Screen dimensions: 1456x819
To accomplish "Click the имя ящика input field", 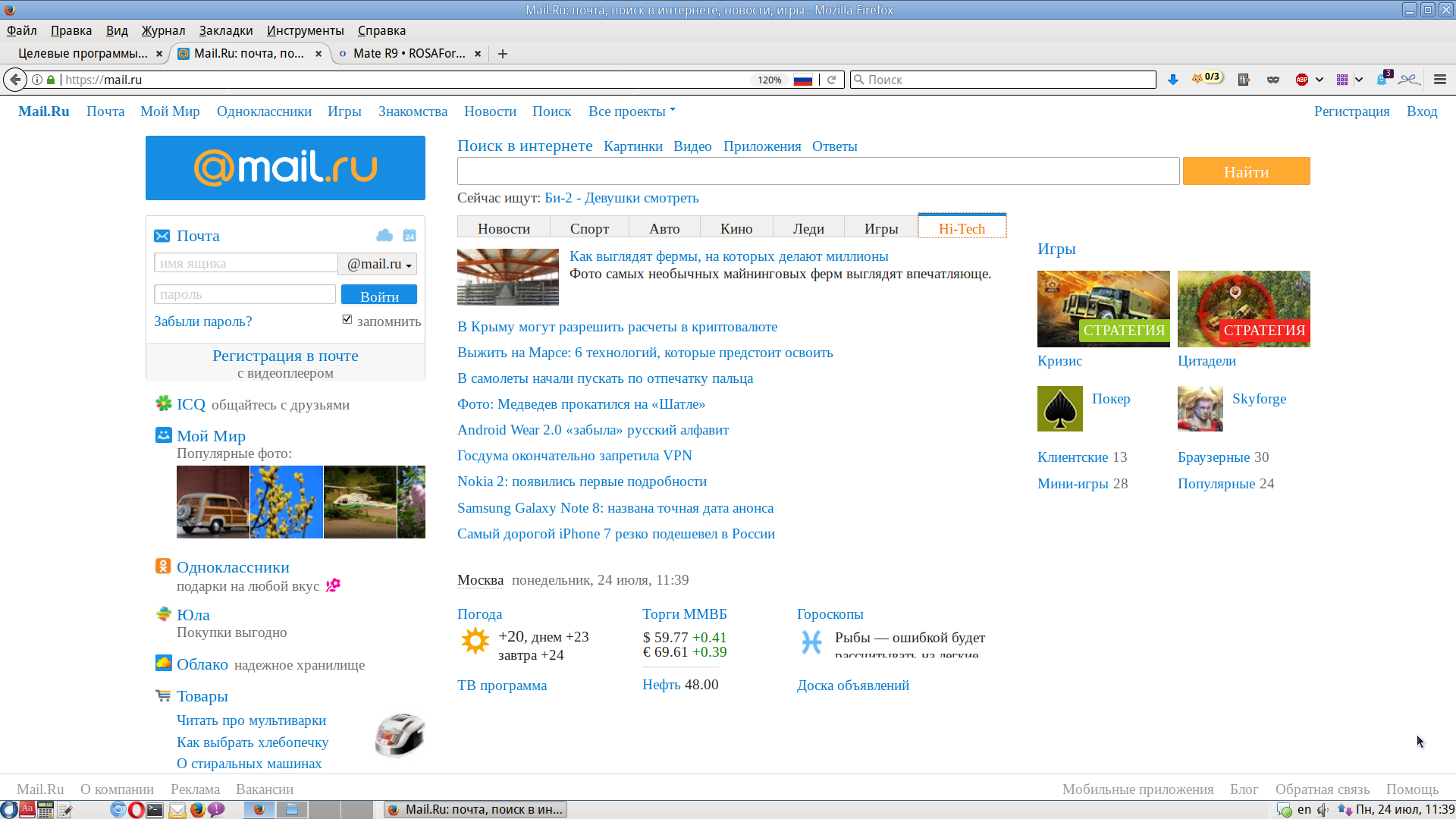I will (245, 263).
